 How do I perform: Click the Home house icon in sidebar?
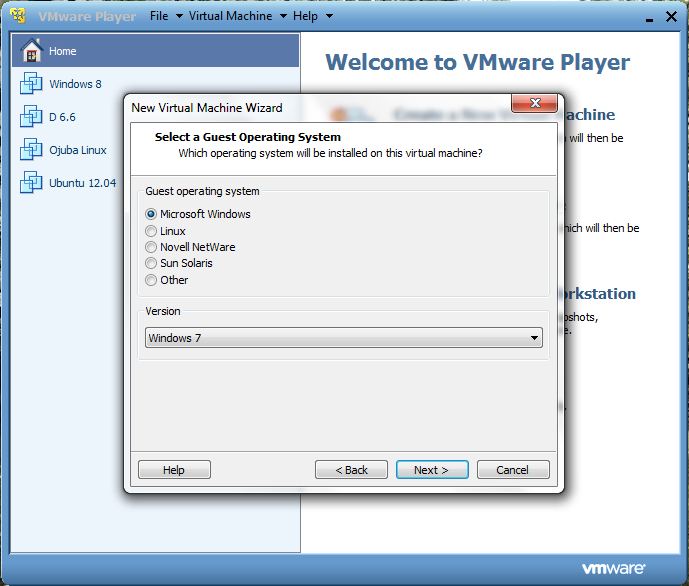pyautogui.click(x=32, y=51)
